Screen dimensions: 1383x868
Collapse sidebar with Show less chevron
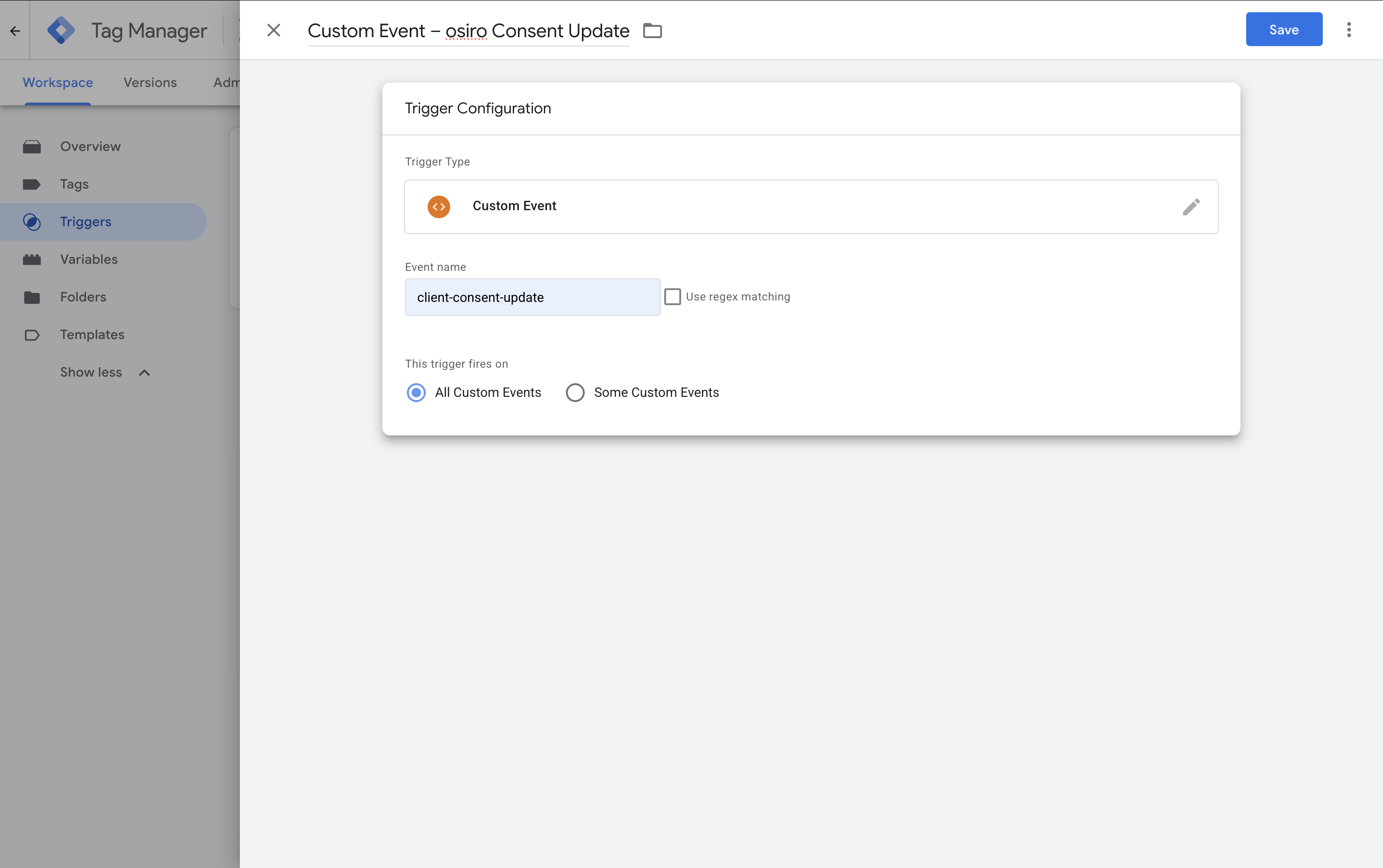[144, 372]
